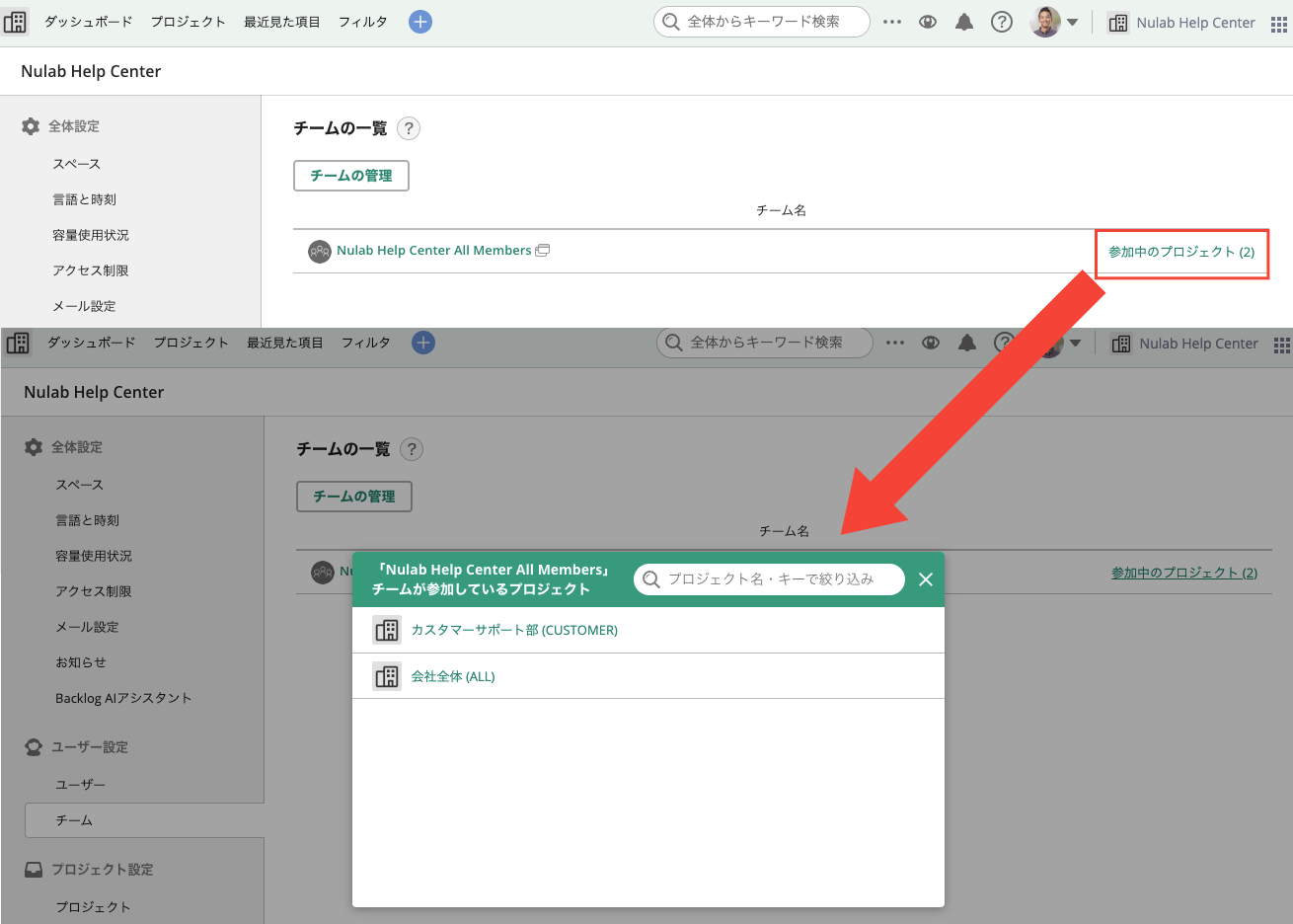This screenshot has width=1293, height=924.
Task: Click the help icon beside upper チームの一覧 heading
Action: click(409, 128)
